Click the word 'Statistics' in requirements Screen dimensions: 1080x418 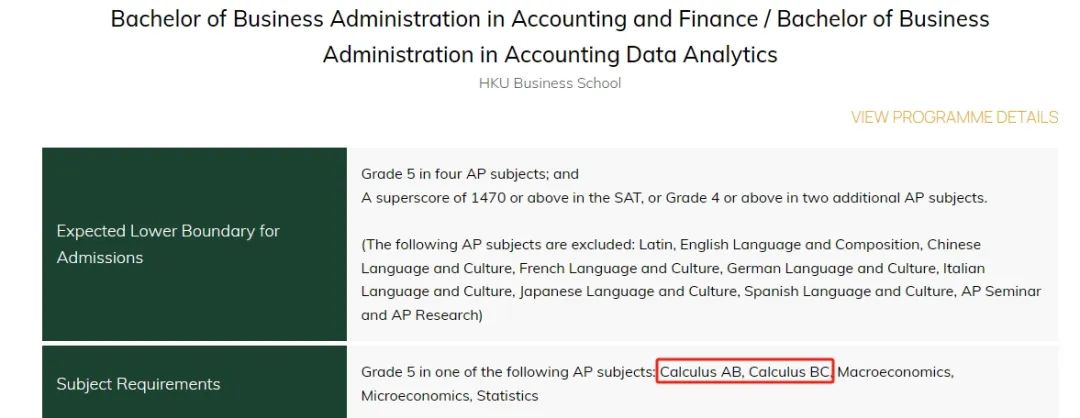click(507, 396)
